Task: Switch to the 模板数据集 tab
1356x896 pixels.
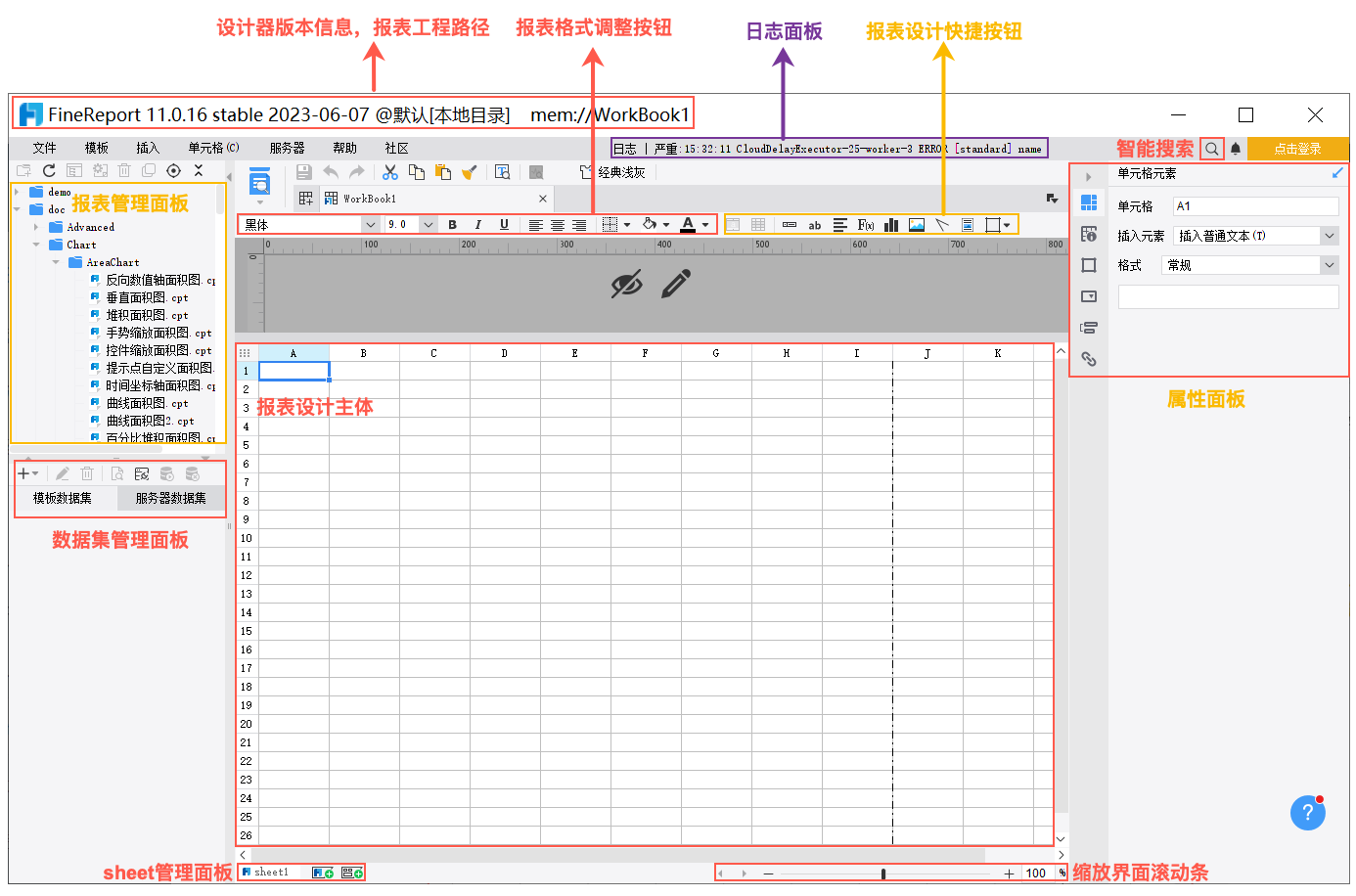Action: [x=63, y=498]
